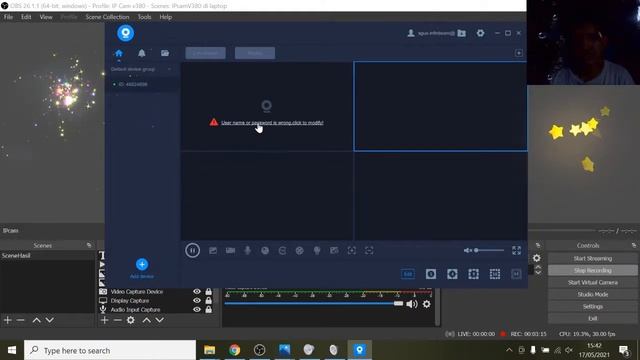Open the OBS Edit menu
This screenshot has height=360, width=640.
point(26,17)
